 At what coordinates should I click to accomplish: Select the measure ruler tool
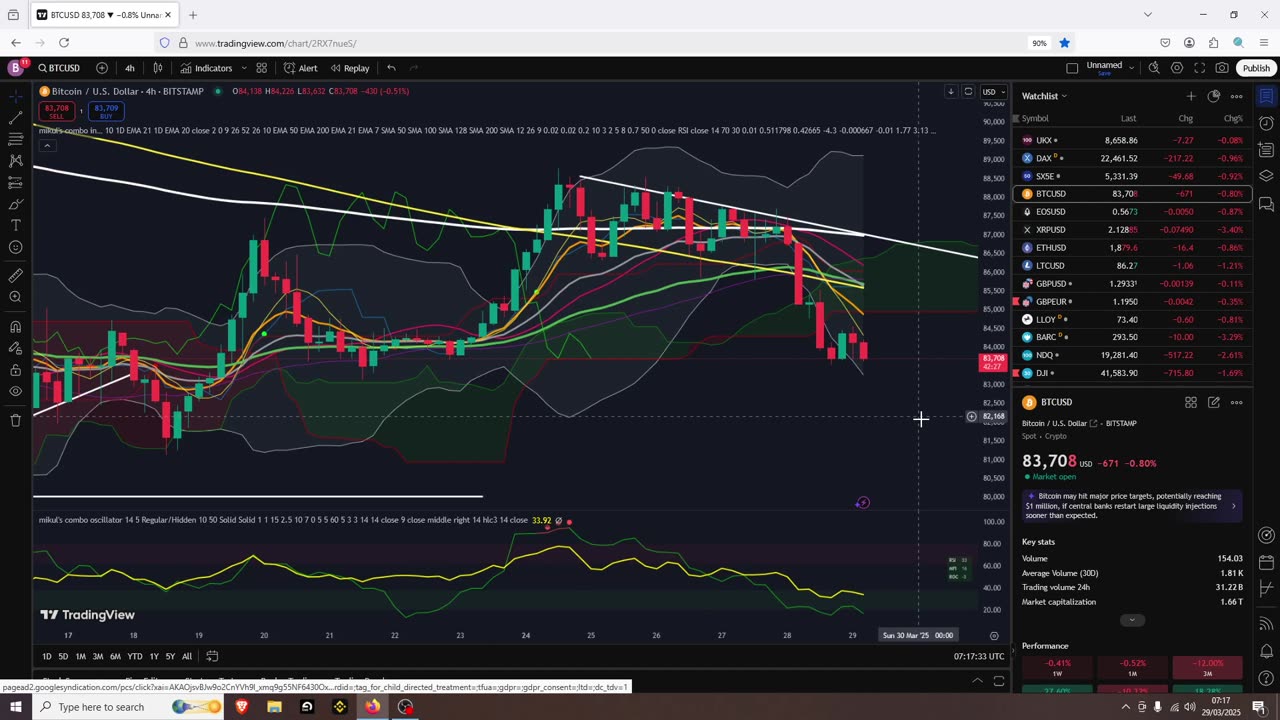15,275
